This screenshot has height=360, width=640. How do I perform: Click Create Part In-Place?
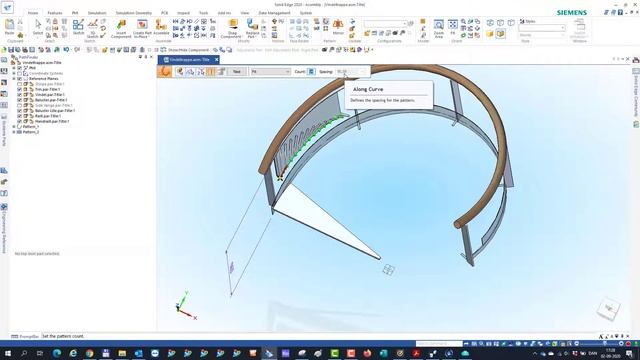142,29
